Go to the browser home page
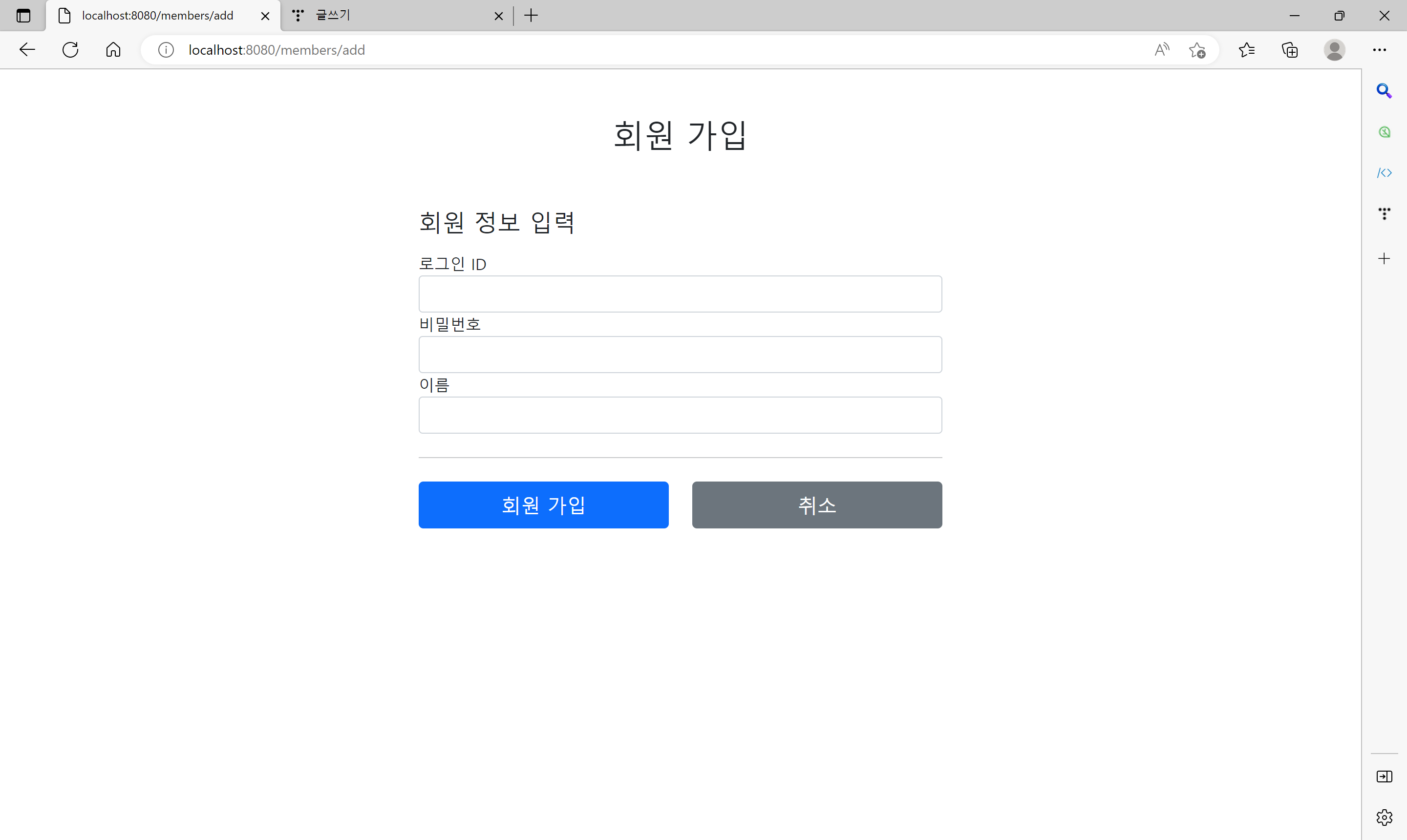 tap(113, 50)
